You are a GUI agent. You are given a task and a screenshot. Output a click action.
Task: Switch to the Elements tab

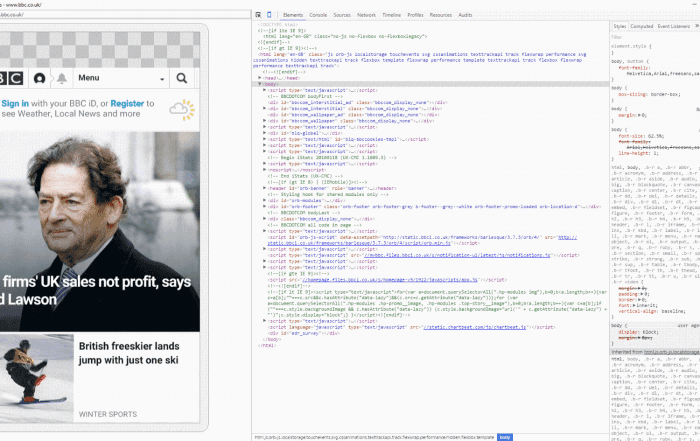(x=293, y=15)
